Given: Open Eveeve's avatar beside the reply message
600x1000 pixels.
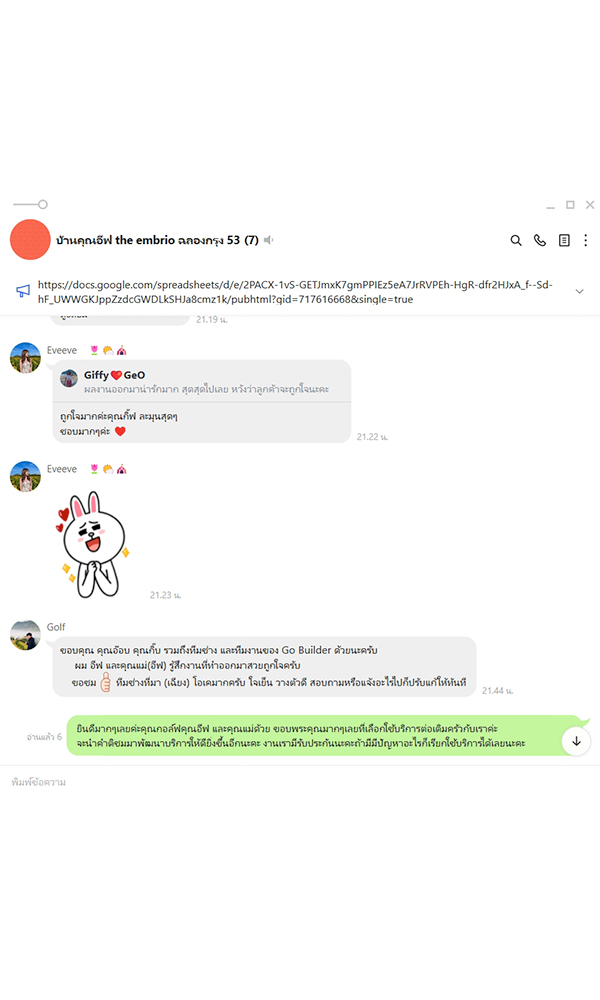Looking at the screenshot, I should pos(26,358).
